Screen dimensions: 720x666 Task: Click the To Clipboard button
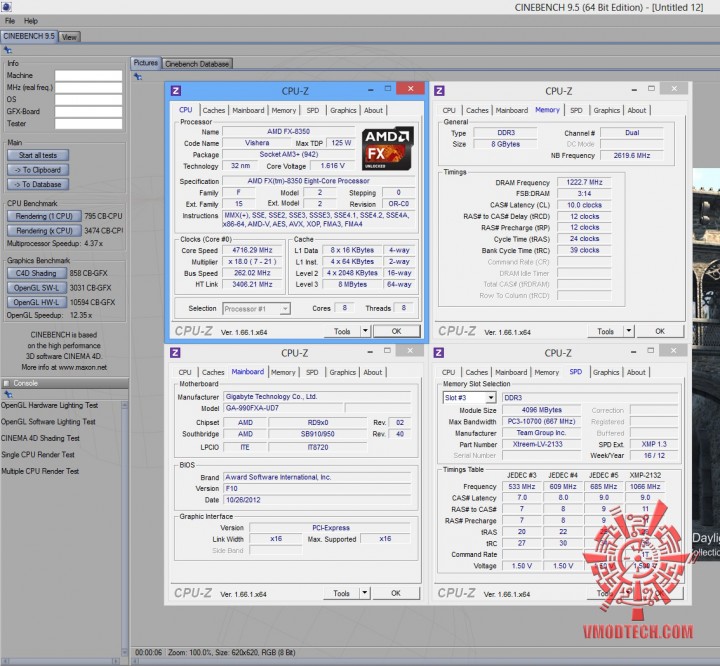tap(38, 170)
